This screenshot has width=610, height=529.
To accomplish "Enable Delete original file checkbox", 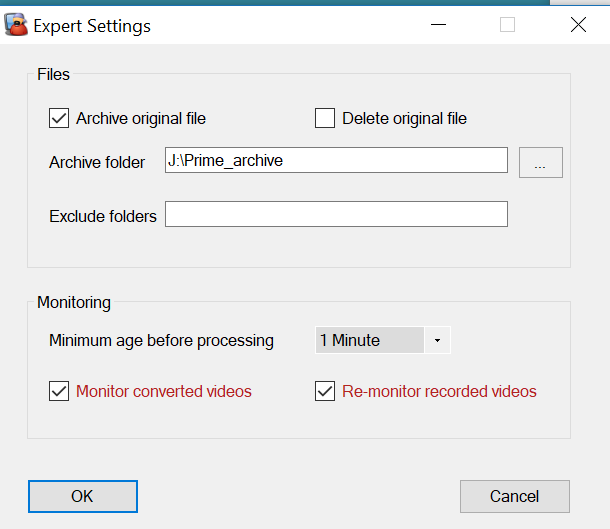I will point(324,119).
